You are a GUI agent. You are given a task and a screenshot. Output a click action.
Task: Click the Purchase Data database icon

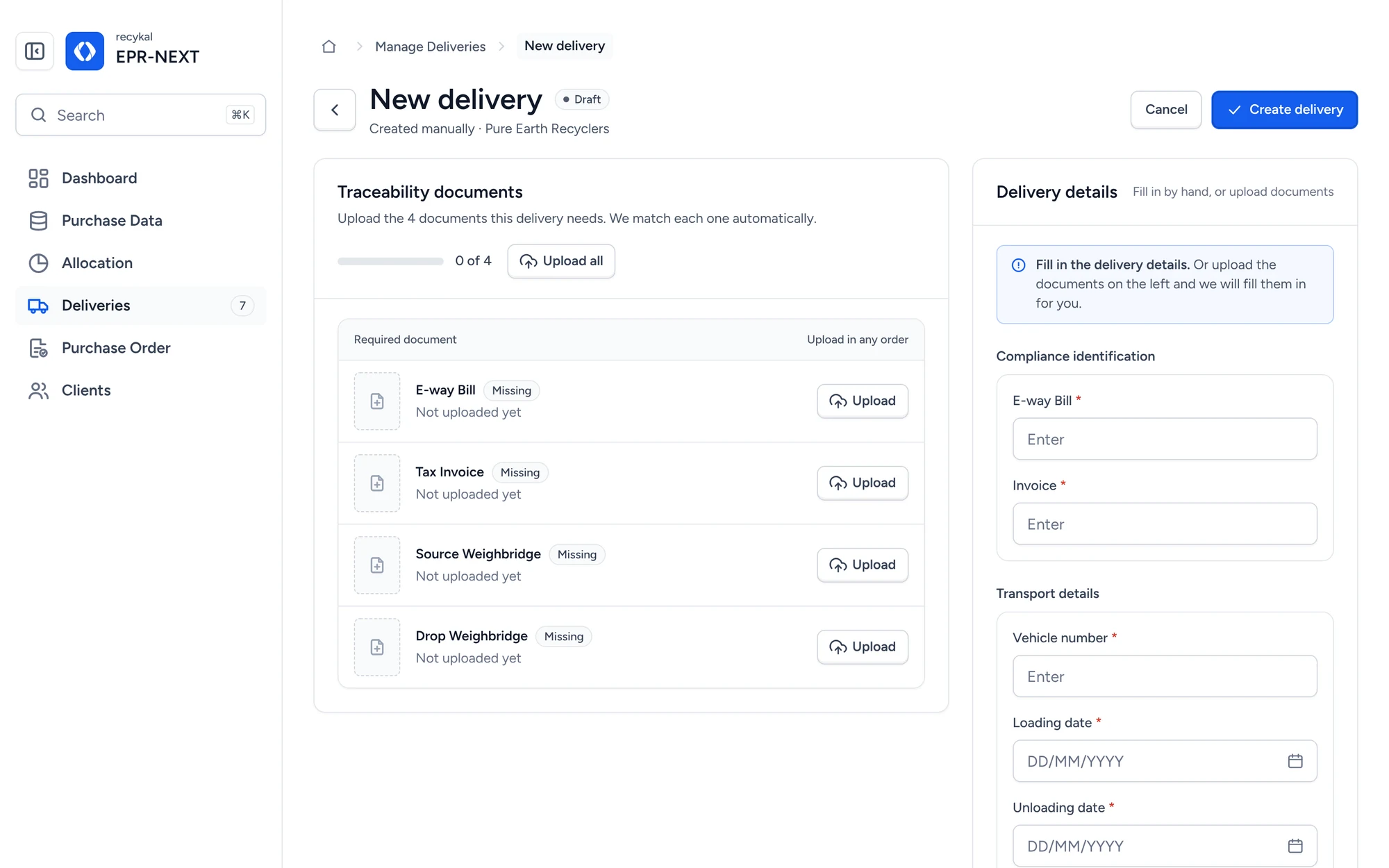click(x=38, y=221)
